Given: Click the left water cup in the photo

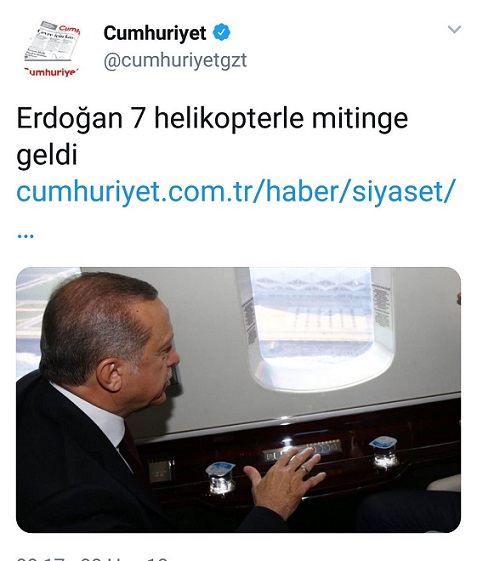Looking at the screenshot, I should click(220, 478).
